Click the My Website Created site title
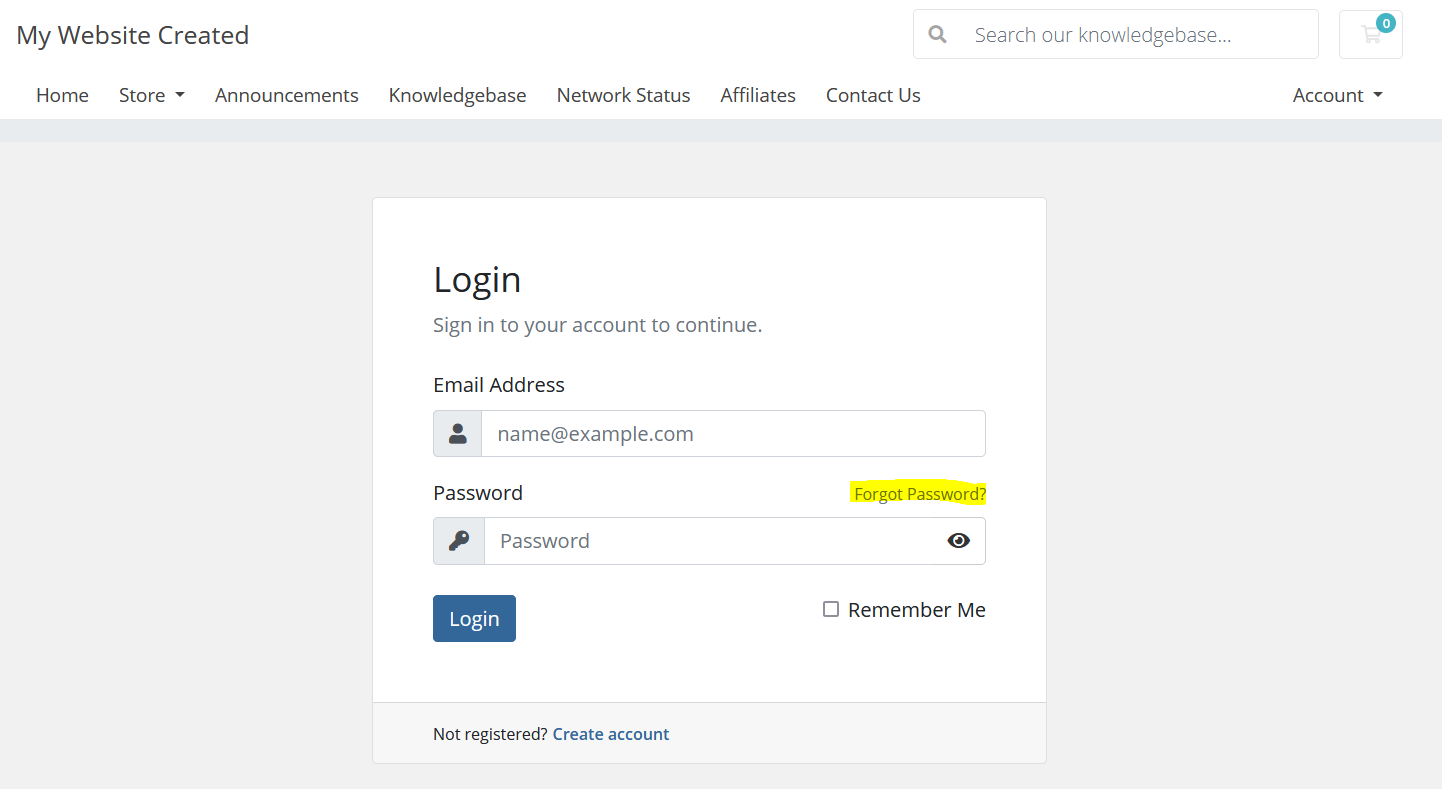 pos(133,35)
